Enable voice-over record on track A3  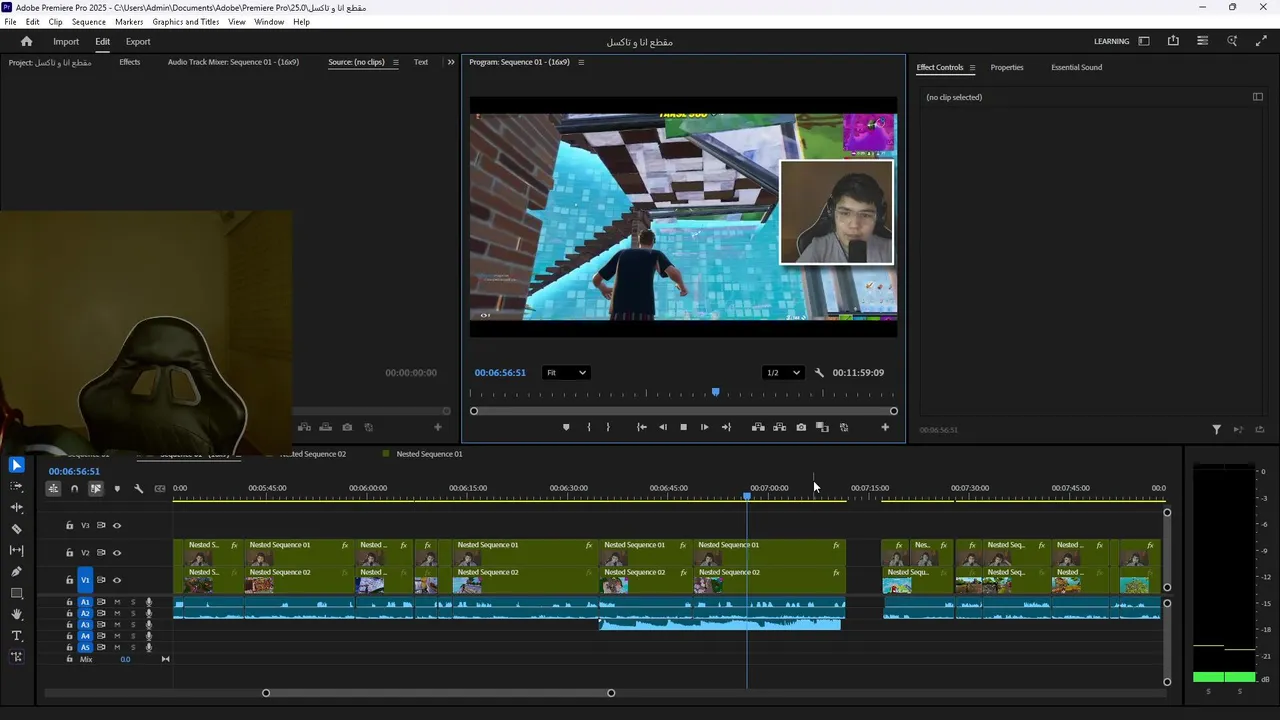[x=149, y=625]
